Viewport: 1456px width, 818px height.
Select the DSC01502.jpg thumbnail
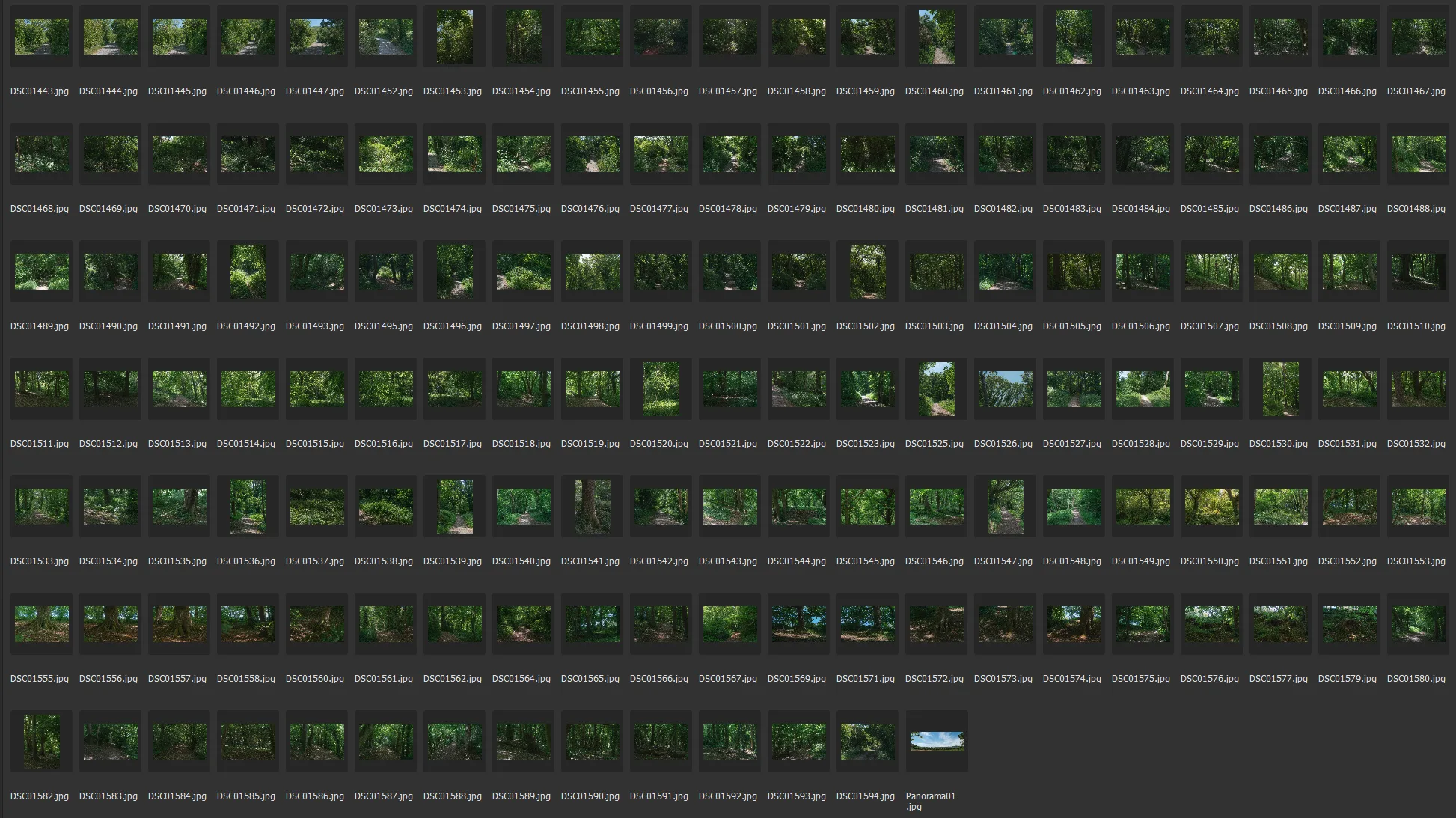[867, 272]
